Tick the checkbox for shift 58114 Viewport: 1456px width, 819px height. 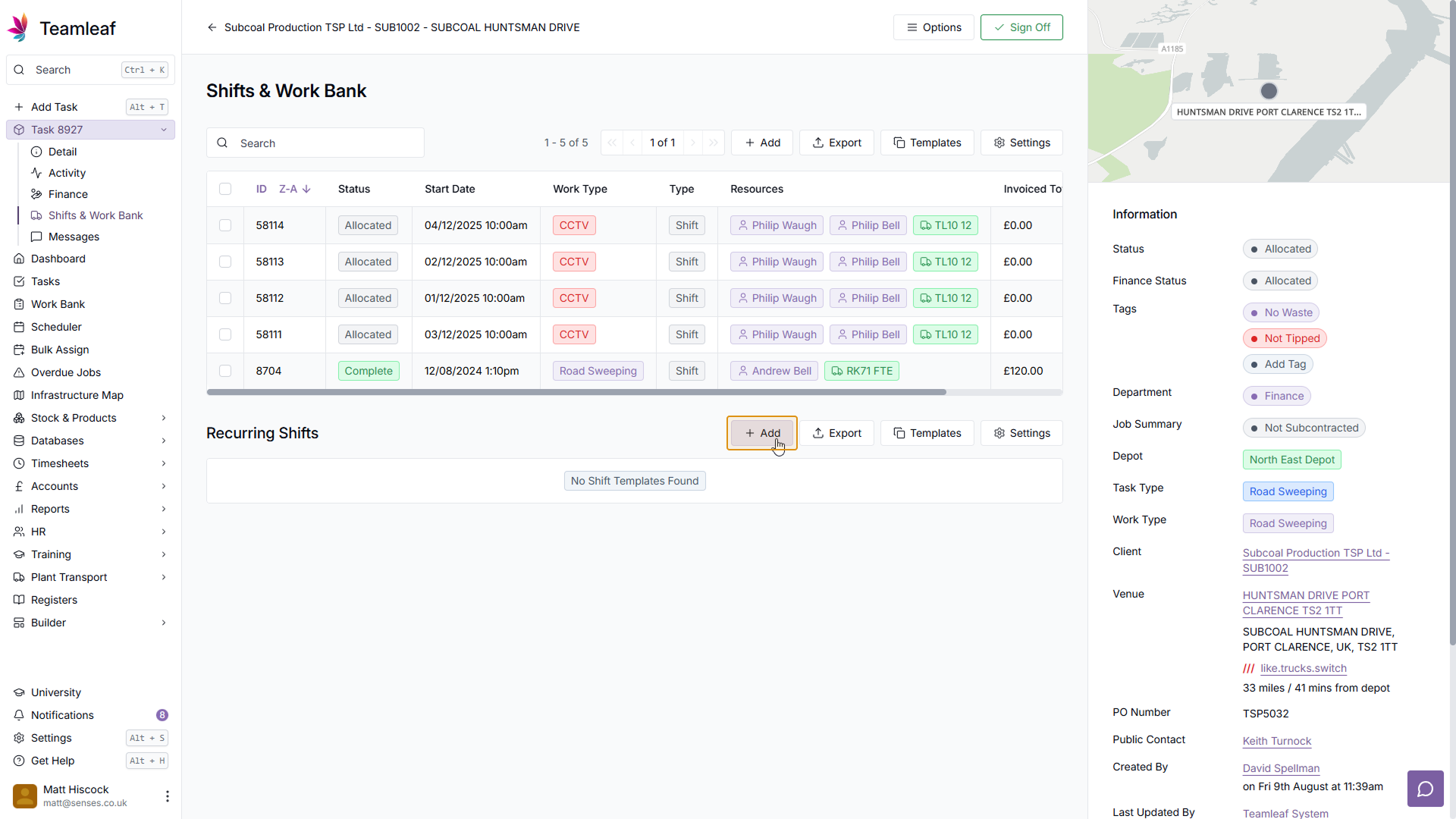click(225, 225)
